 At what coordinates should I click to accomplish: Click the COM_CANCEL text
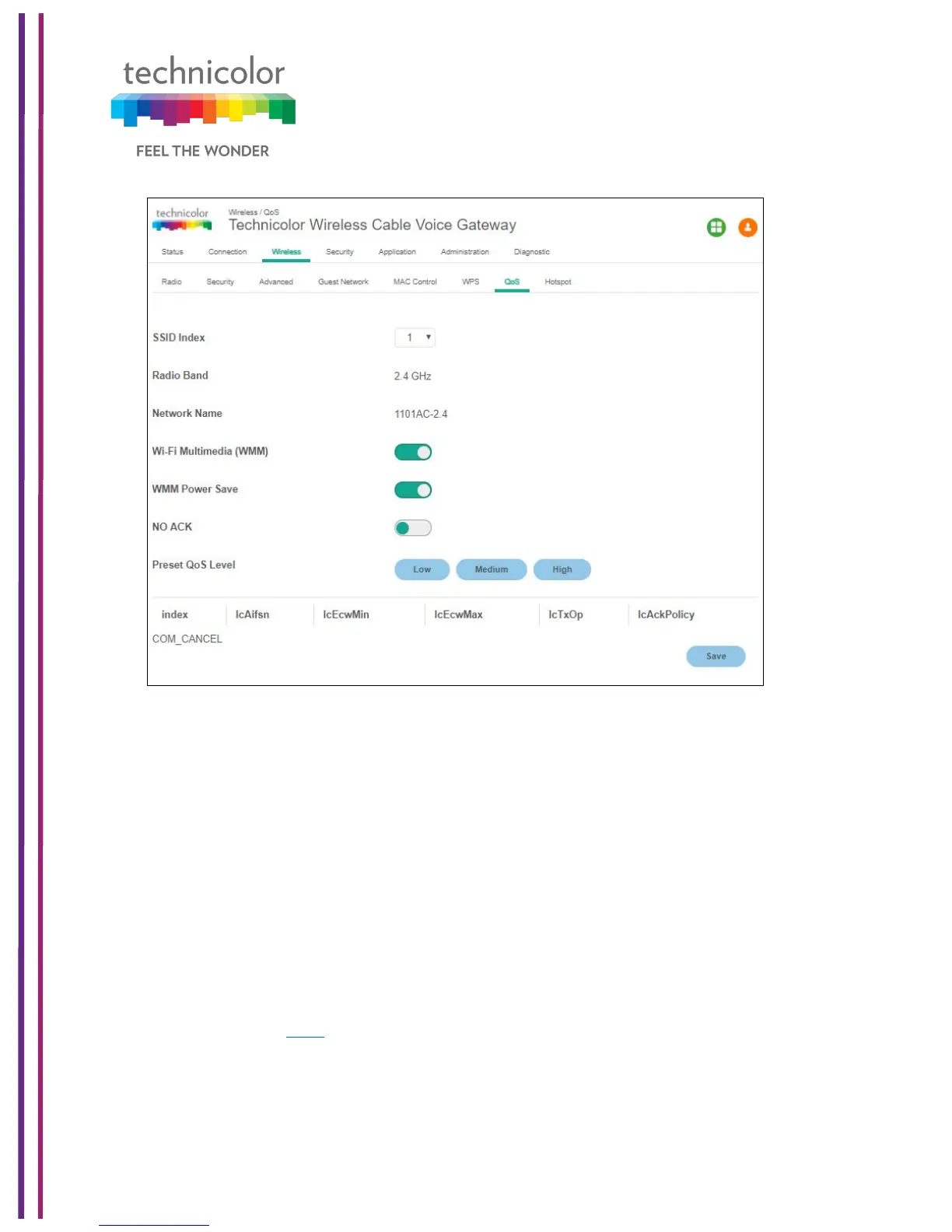click(x=187, y=639)
